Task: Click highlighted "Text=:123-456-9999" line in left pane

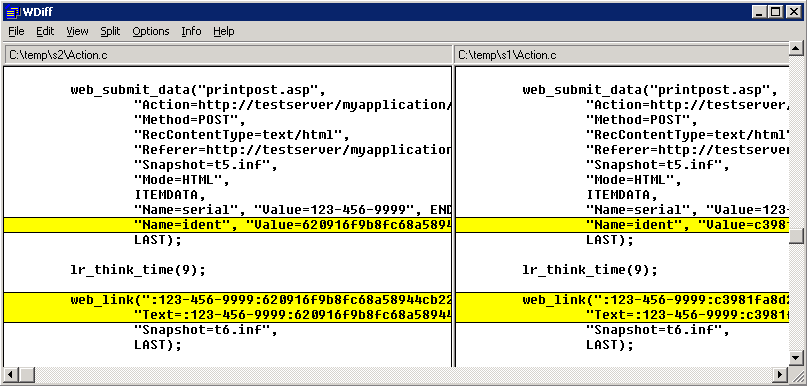Action: click(292, 315)
